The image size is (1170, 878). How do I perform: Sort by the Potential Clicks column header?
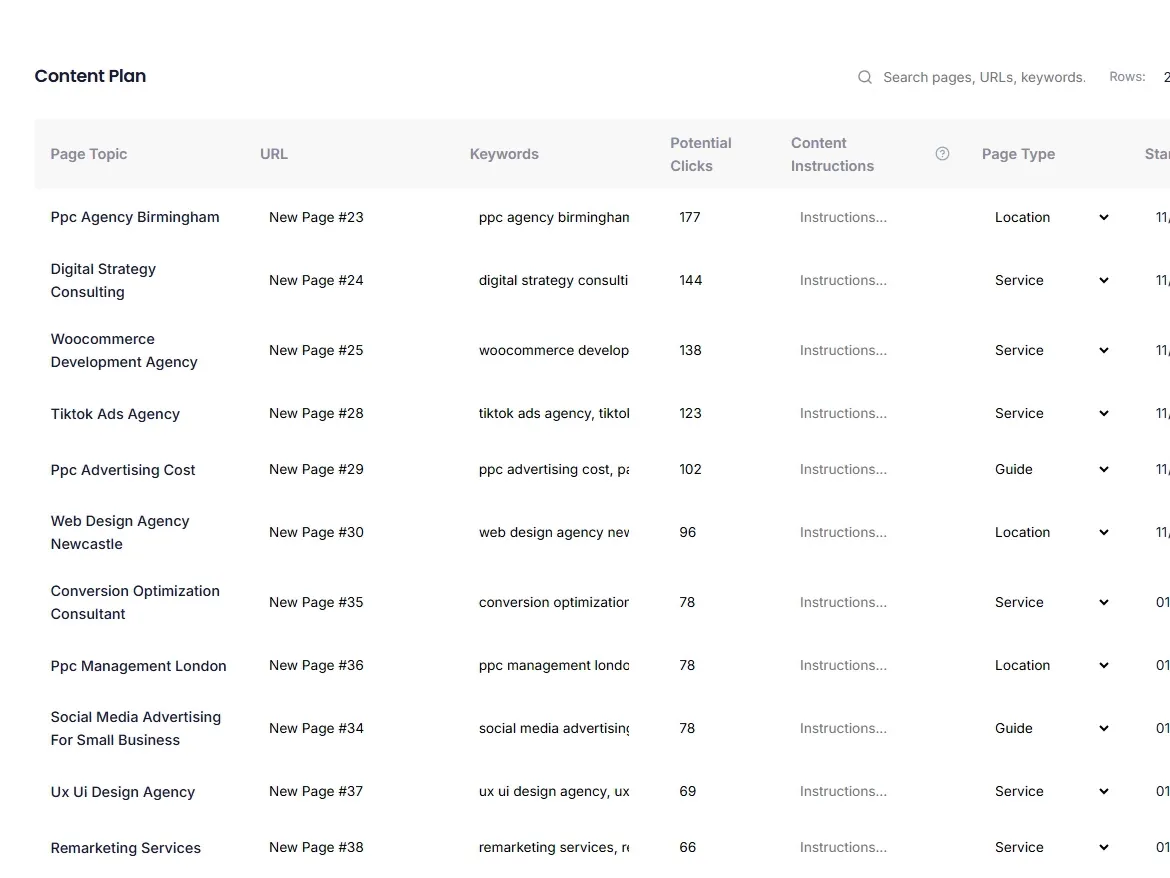pyautogui.click(x=700, y=153)
